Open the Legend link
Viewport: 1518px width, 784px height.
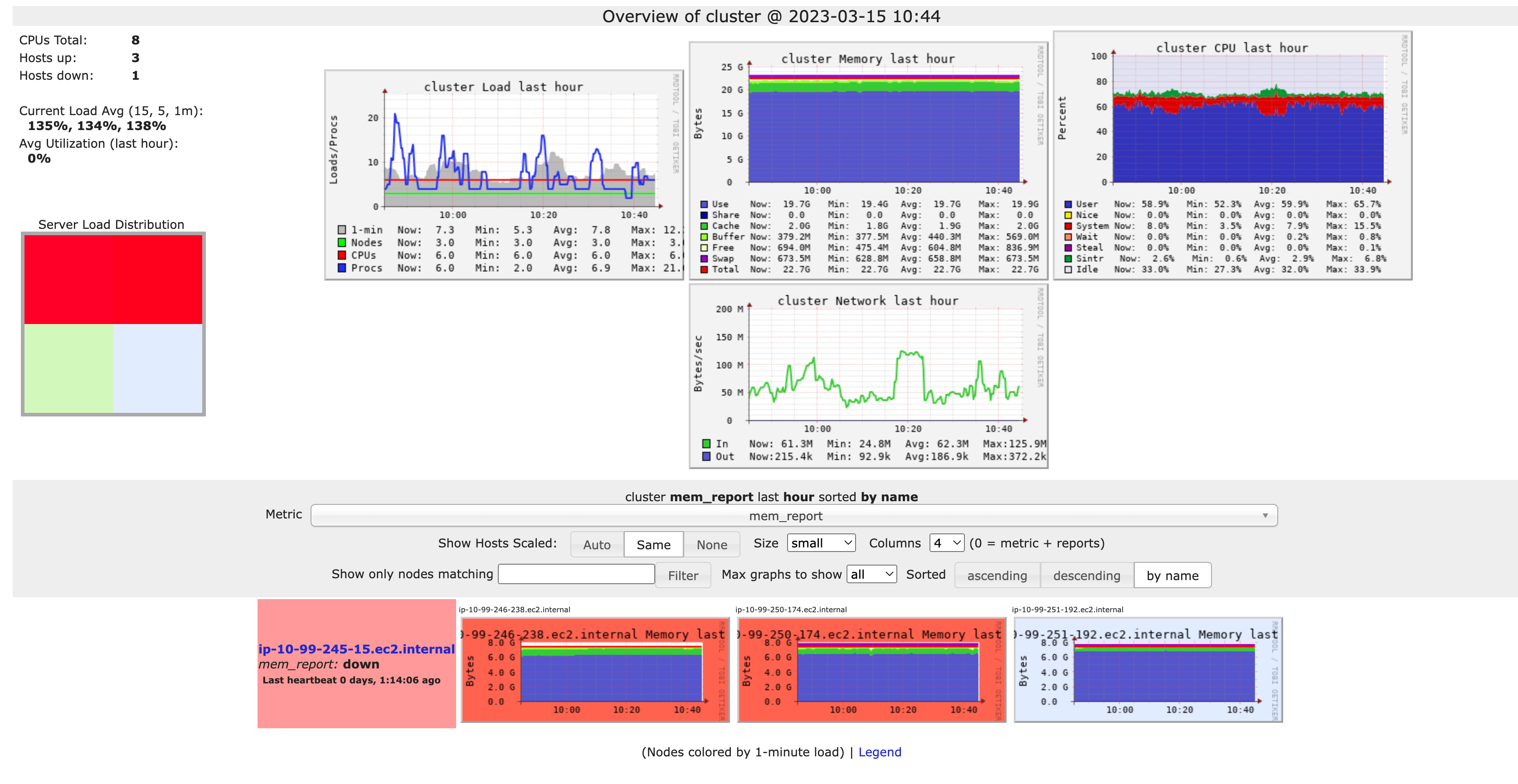point(881,752)
